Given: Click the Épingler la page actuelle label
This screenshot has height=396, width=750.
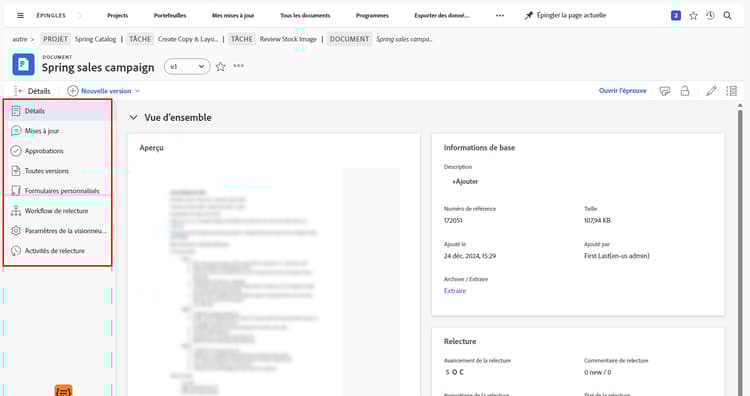Looking at the screenshot, I should tap(571, 15).
